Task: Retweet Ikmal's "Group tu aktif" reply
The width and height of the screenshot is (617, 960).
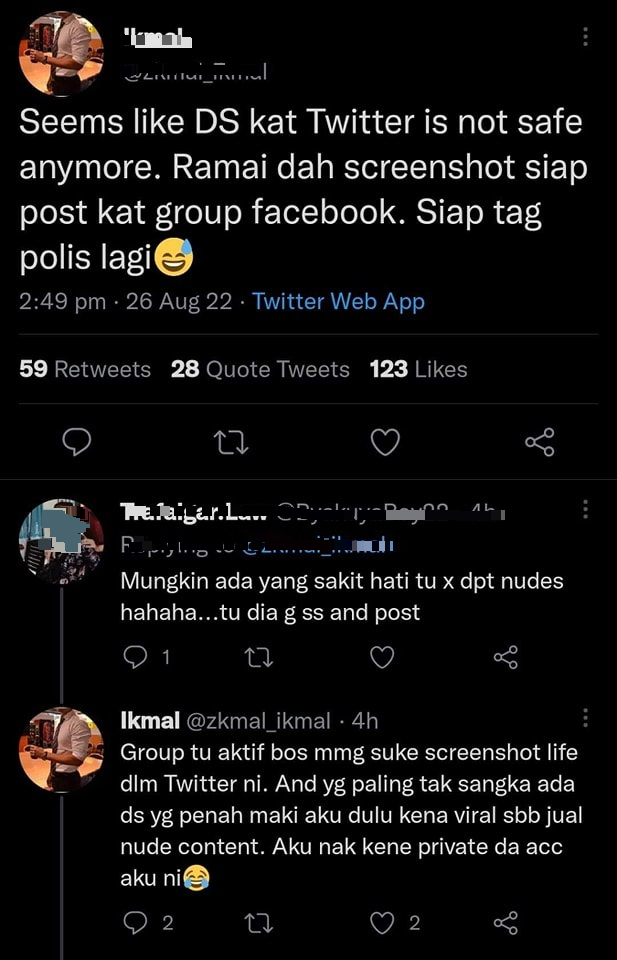Action: [258, 922]
